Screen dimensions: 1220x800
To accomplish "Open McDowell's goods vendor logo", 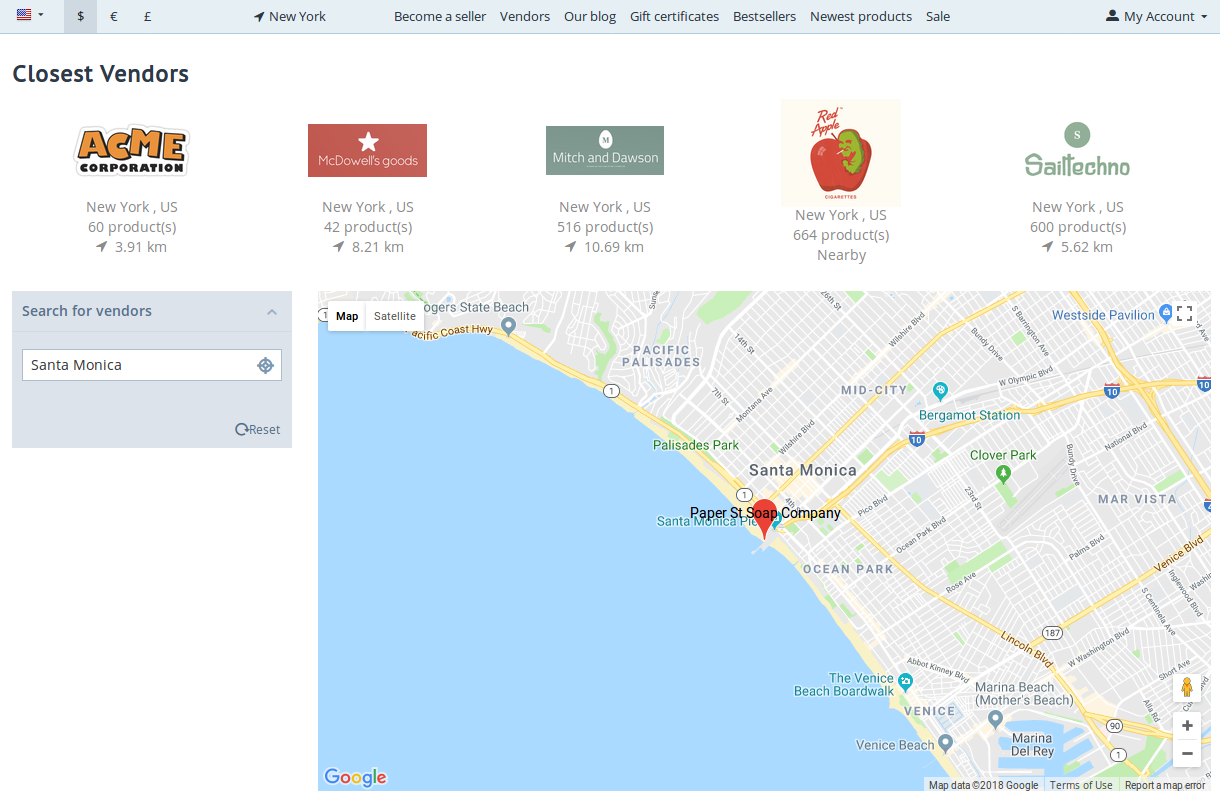I will pyautogui.click(x=367, y=150).
